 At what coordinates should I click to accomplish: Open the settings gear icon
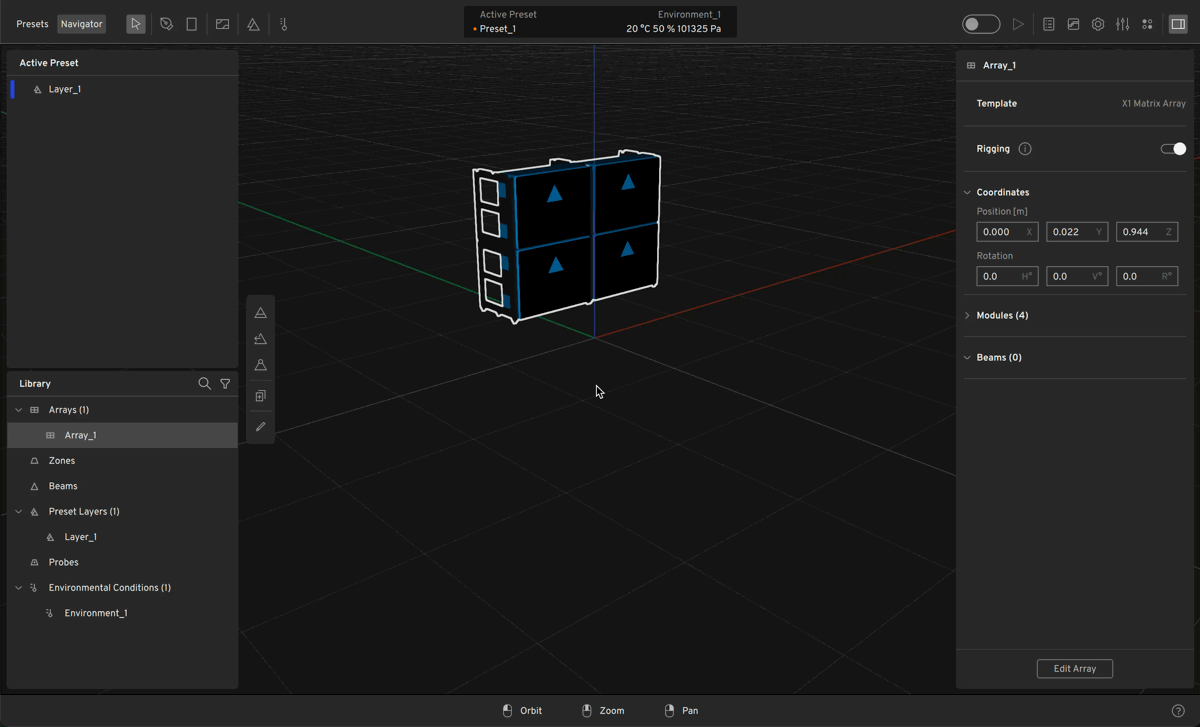(1098, 24)
